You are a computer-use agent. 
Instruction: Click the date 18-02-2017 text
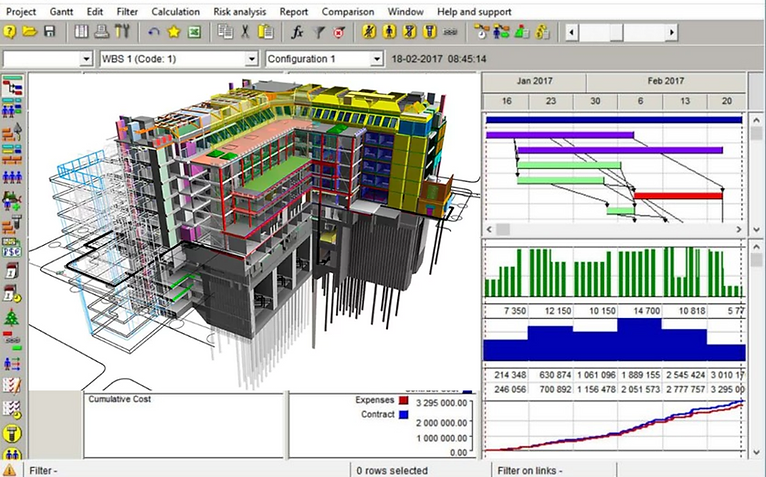(x=417, y=59)
